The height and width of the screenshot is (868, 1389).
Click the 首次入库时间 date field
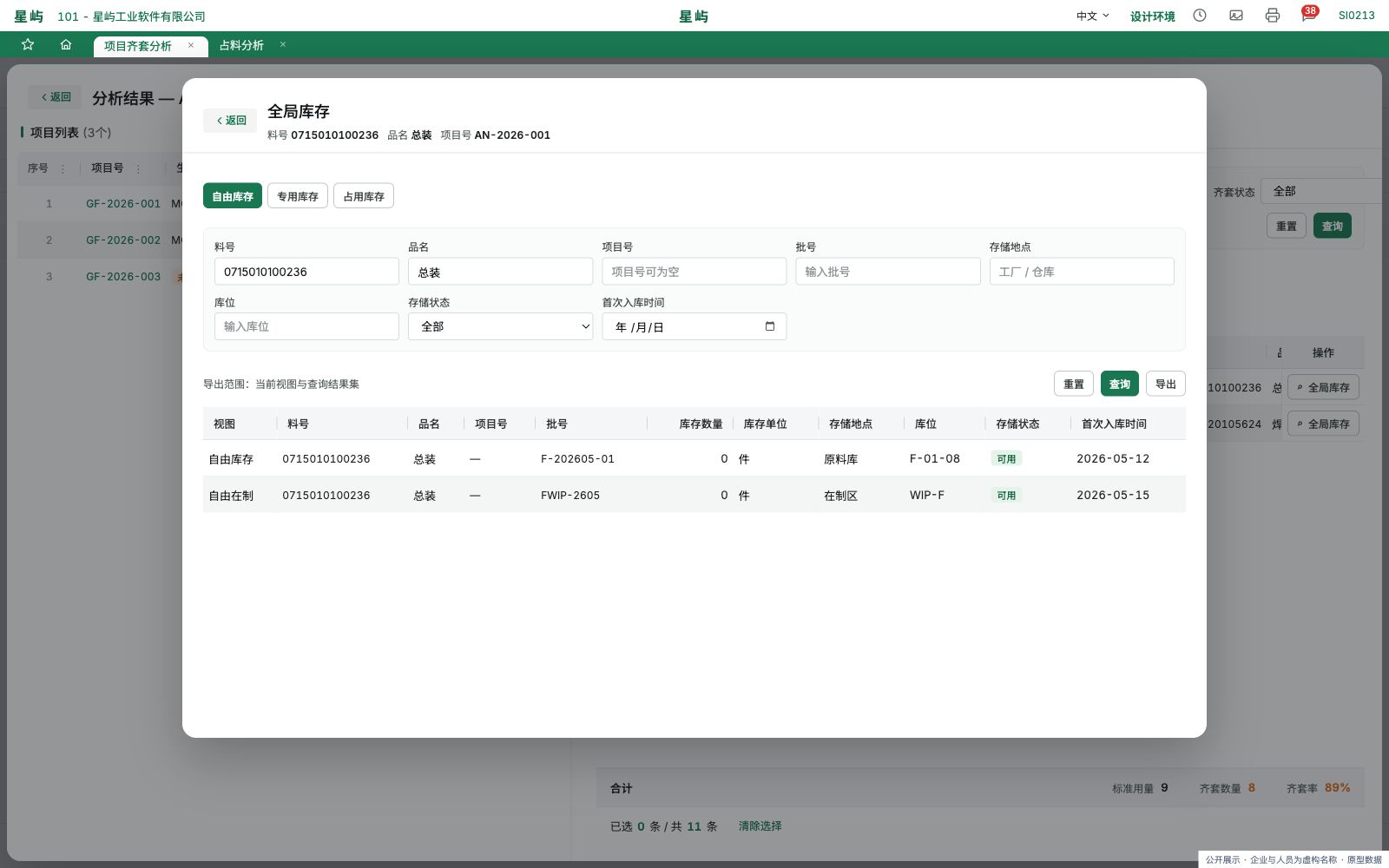tap(694, 326)
